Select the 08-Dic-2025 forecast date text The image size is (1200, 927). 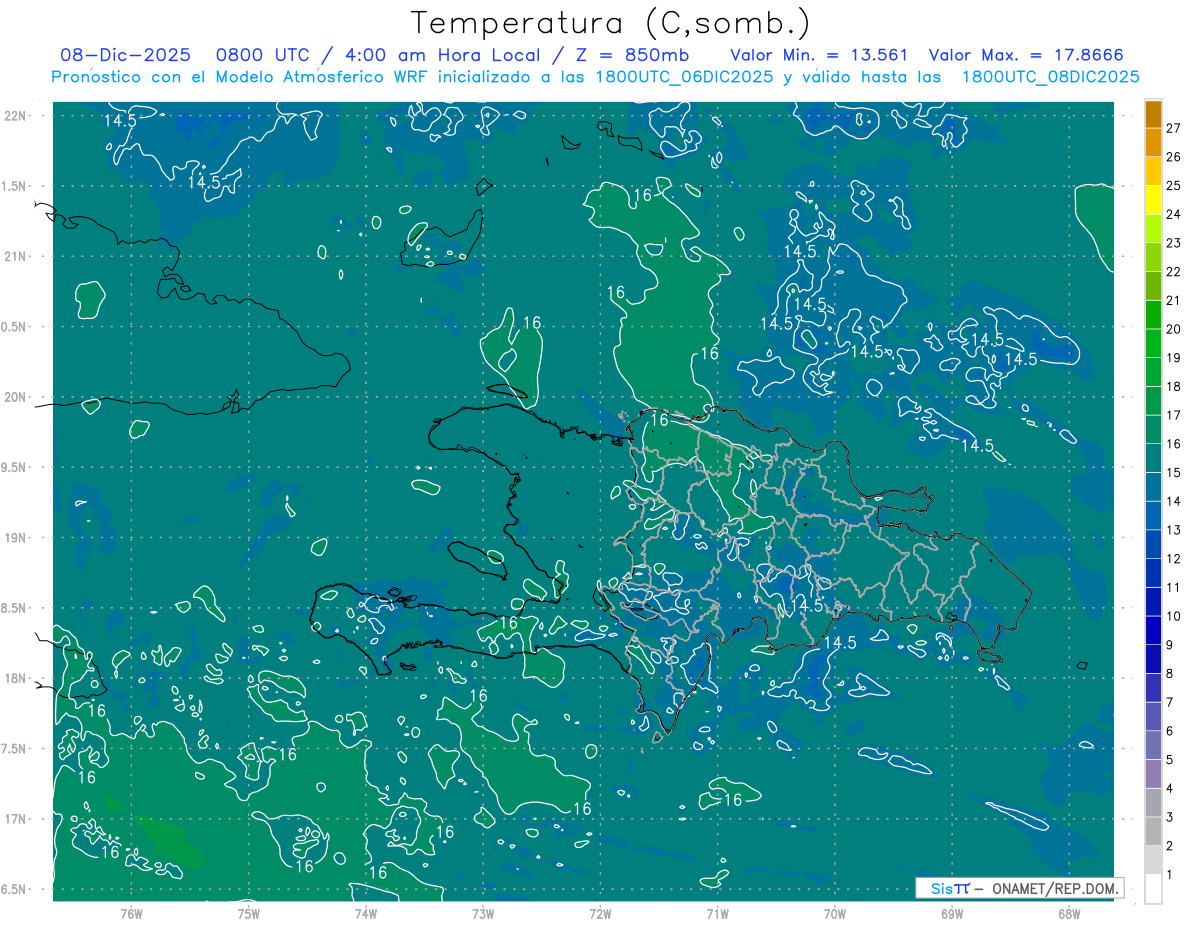point(124,54)
